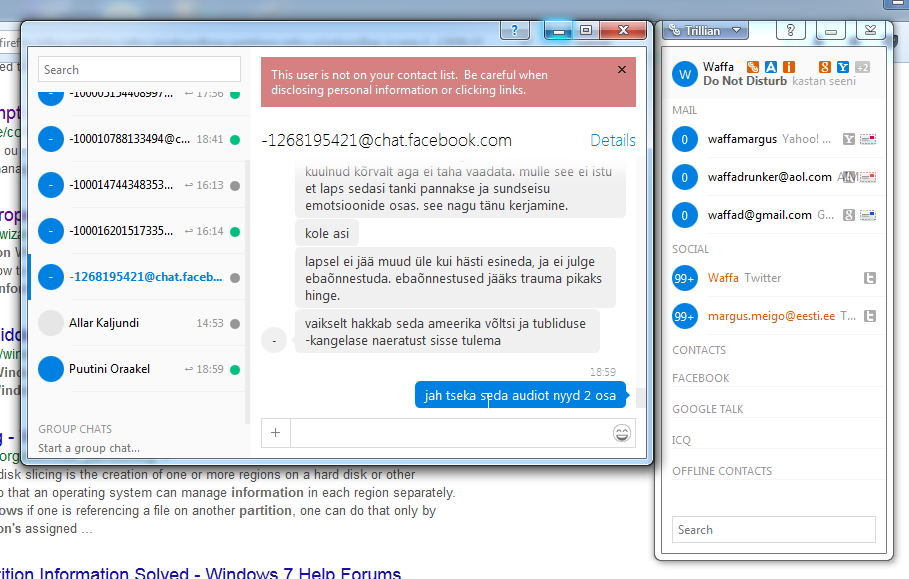Open the emoticon smiley picker
Image resolution: width=909 pixels, height=579 pixels.
[x=621, y=433]
